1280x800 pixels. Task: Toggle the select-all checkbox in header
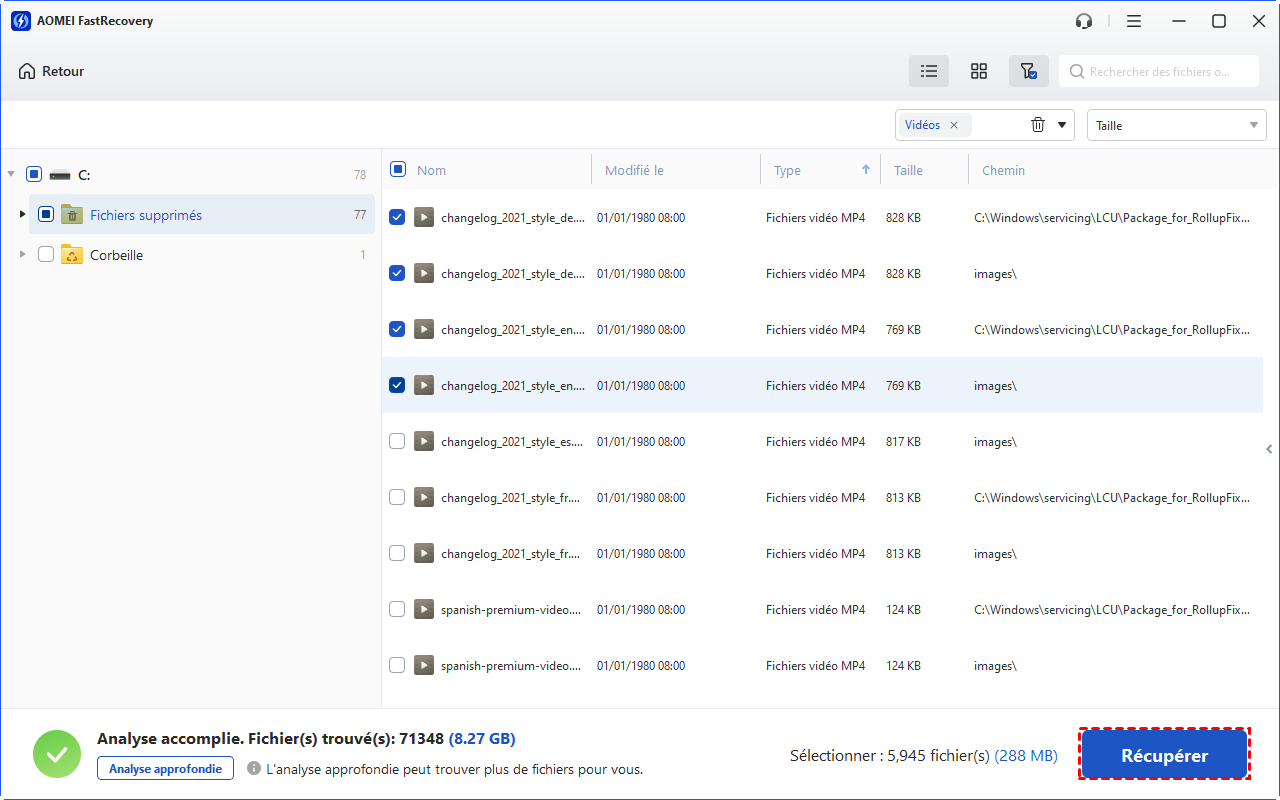coord(398,170)
